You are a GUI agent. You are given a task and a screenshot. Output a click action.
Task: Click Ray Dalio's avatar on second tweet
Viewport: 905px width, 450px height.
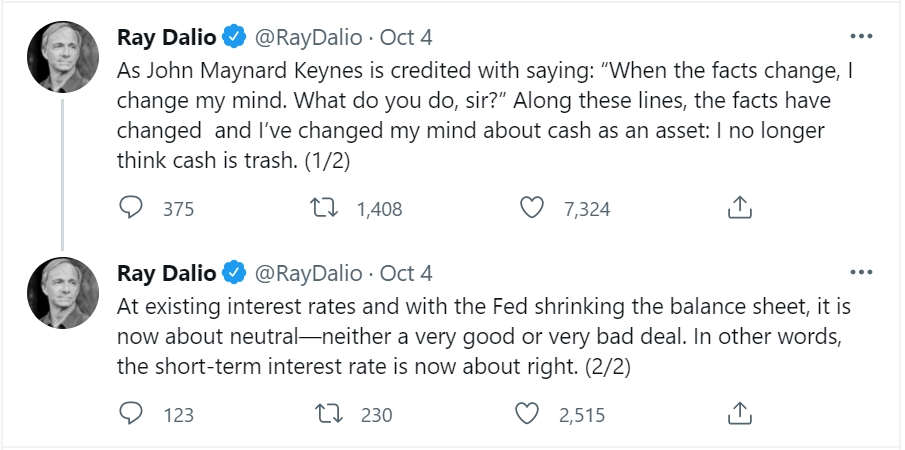pos(62,292)
